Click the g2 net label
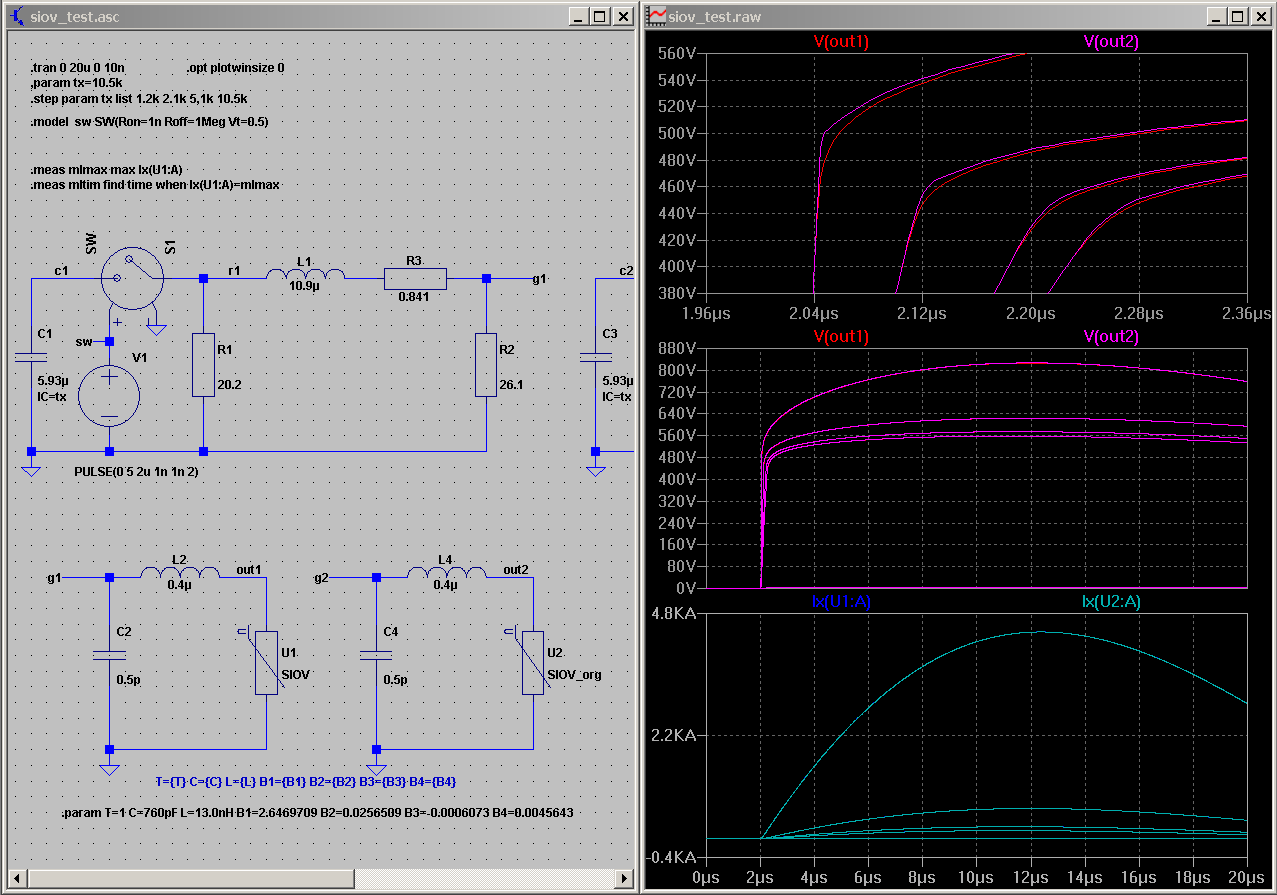 [321, 578]
